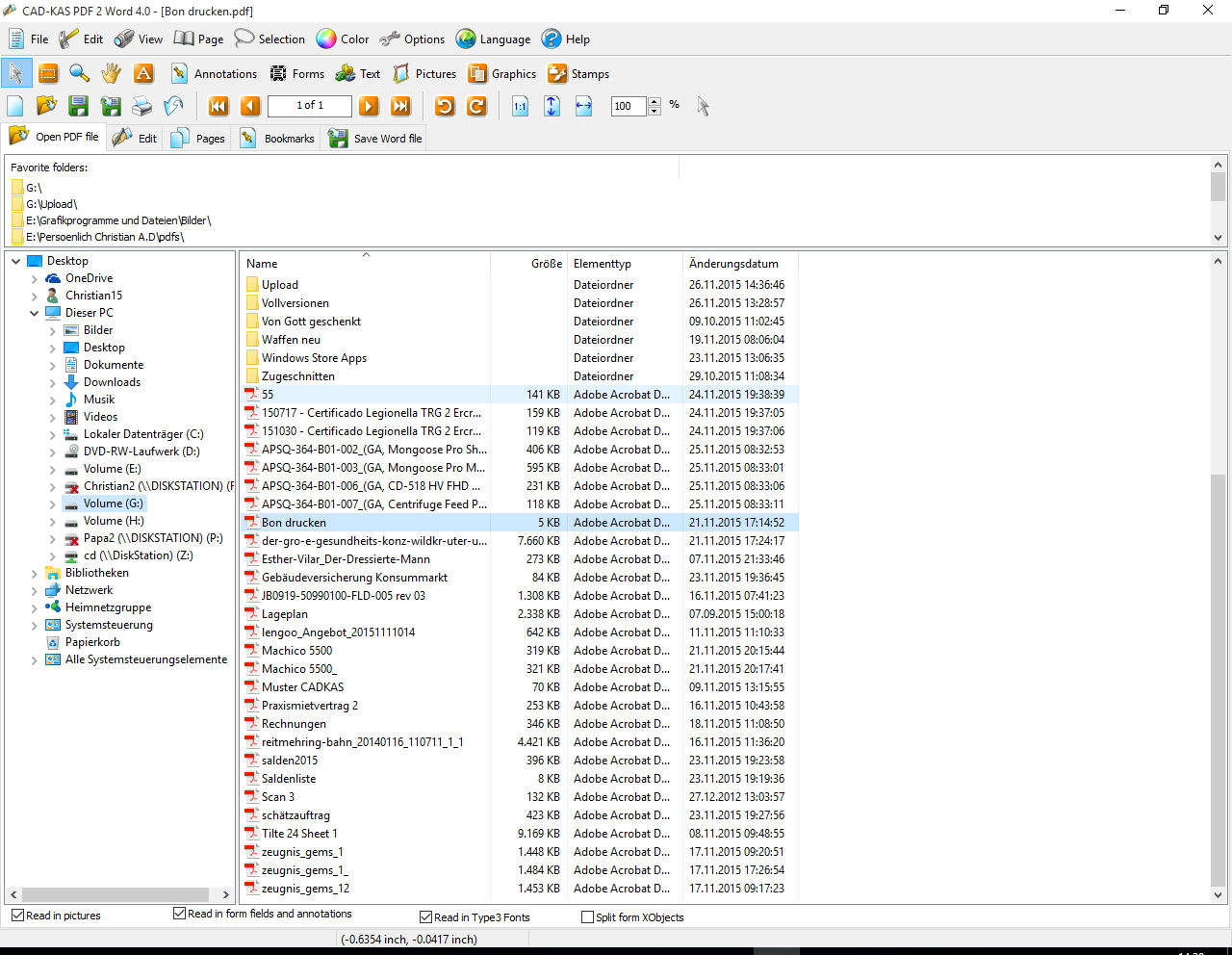
Task: Click the page number field
Action: pos(310,106)
